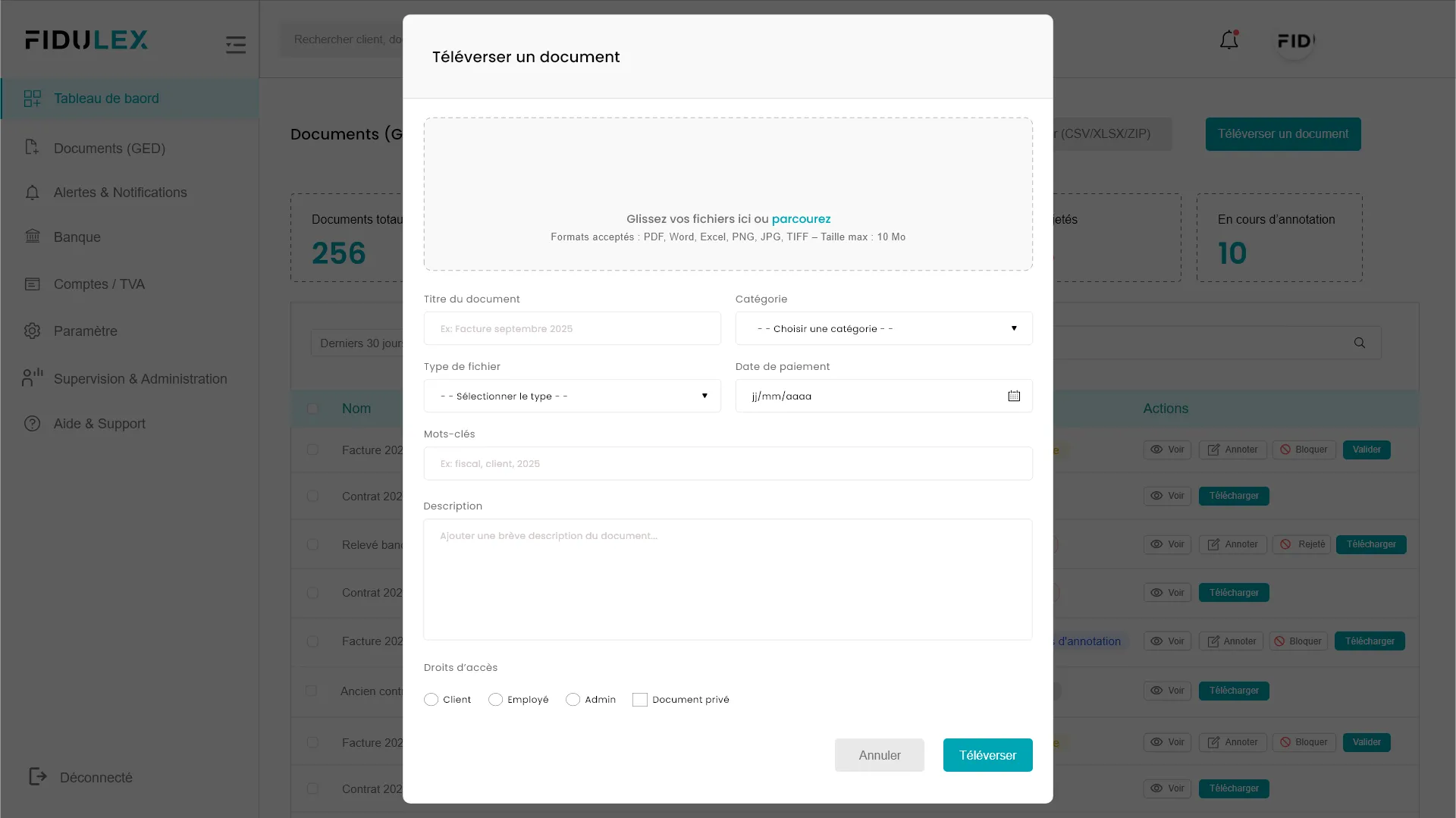1456x818 pixels.
Task: Click the Déconnecté logout icon
Action: coord(37,776)
